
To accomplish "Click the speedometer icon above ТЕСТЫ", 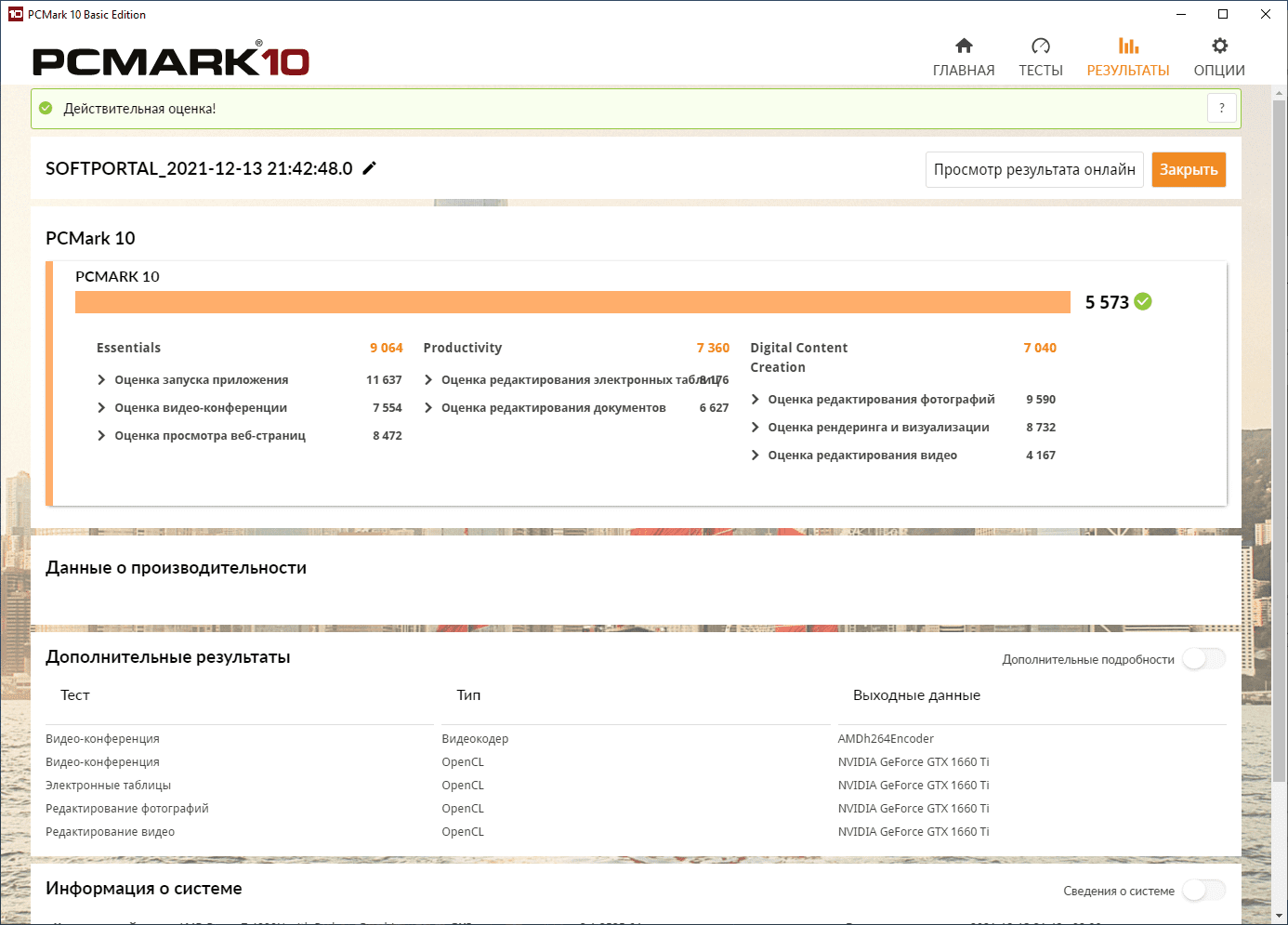I will tap(1041, 46).
